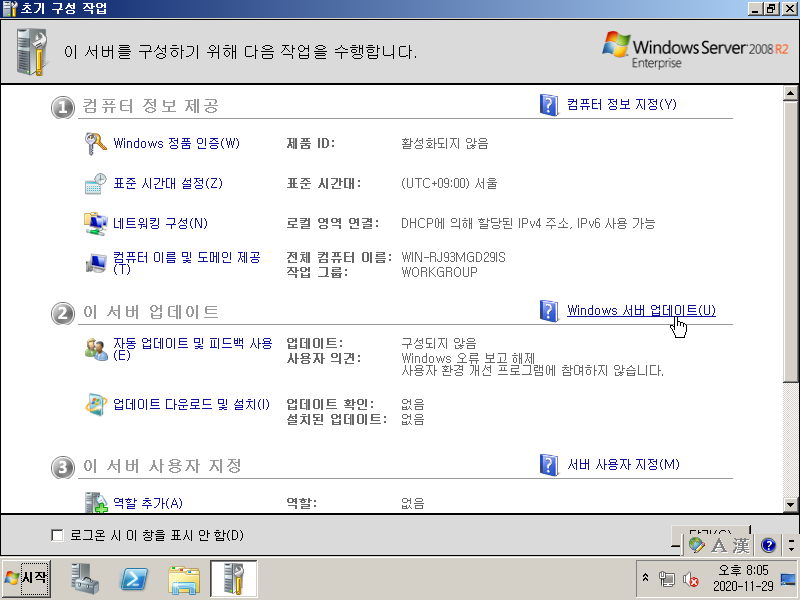
Task: Click the add roles server icon
Action: pos(95,503)
